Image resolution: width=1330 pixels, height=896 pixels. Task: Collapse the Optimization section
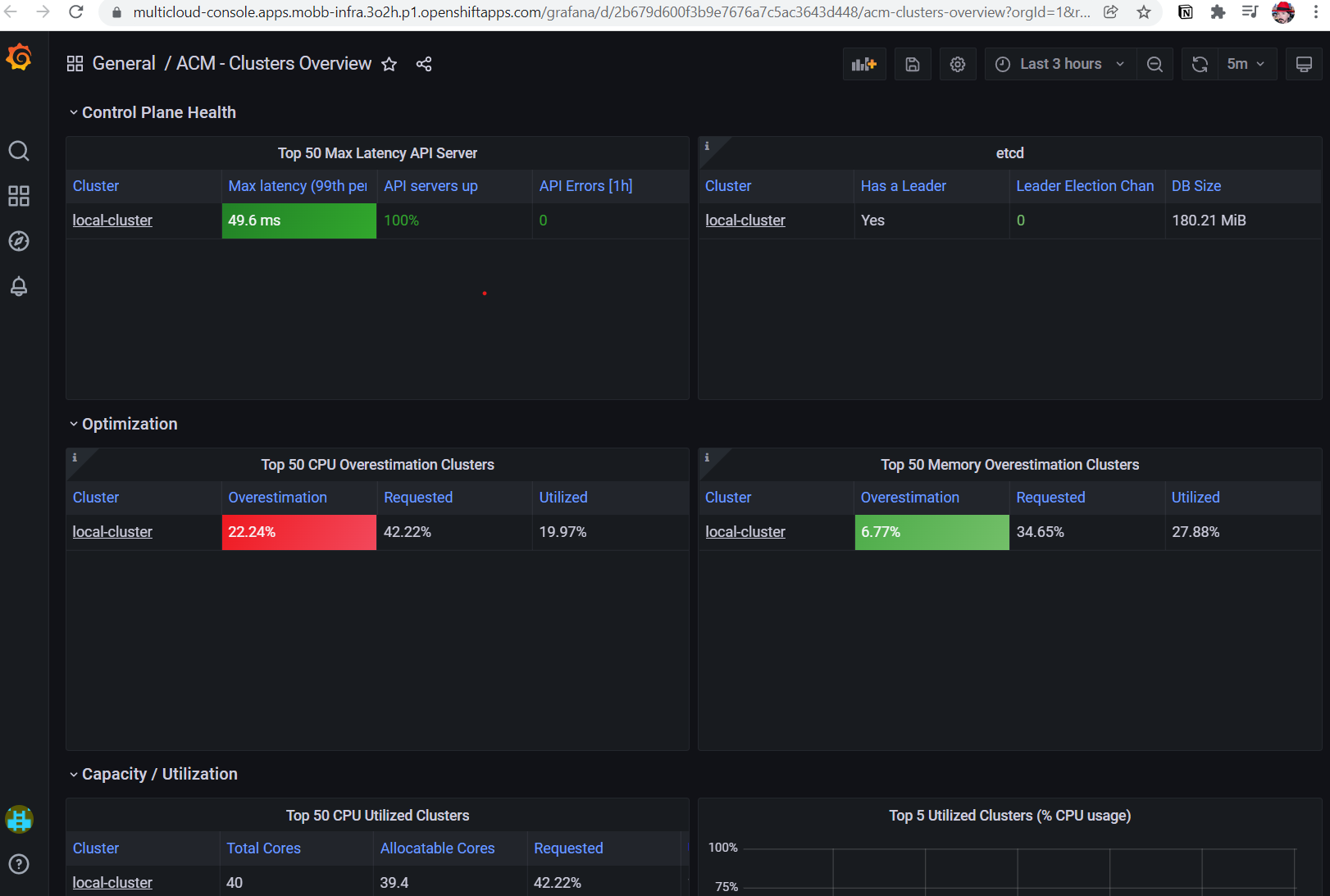click(x=124, y=424)
